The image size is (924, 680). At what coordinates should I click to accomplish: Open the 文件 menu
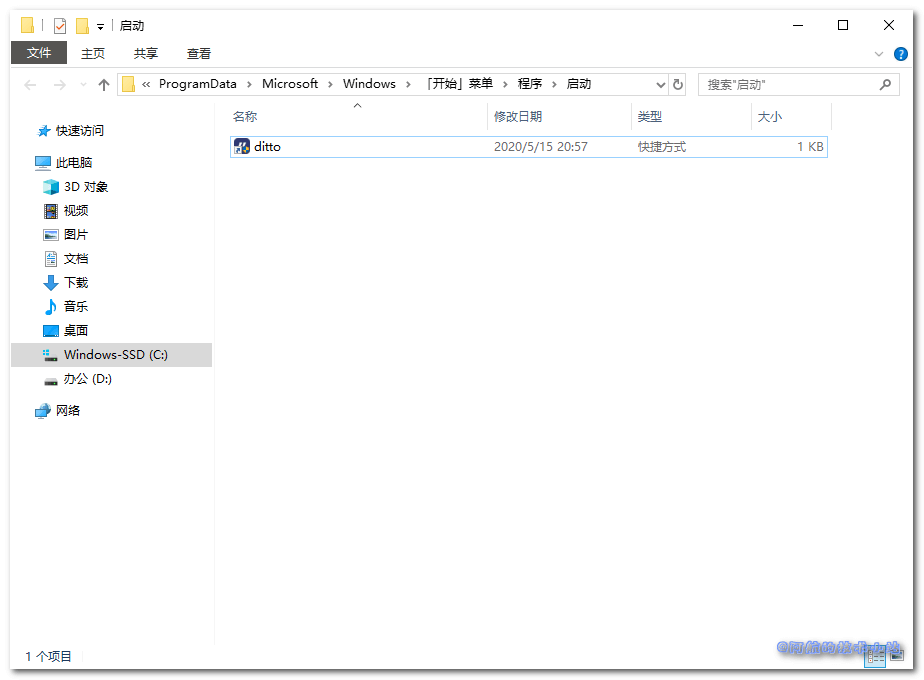click(39, 53)
